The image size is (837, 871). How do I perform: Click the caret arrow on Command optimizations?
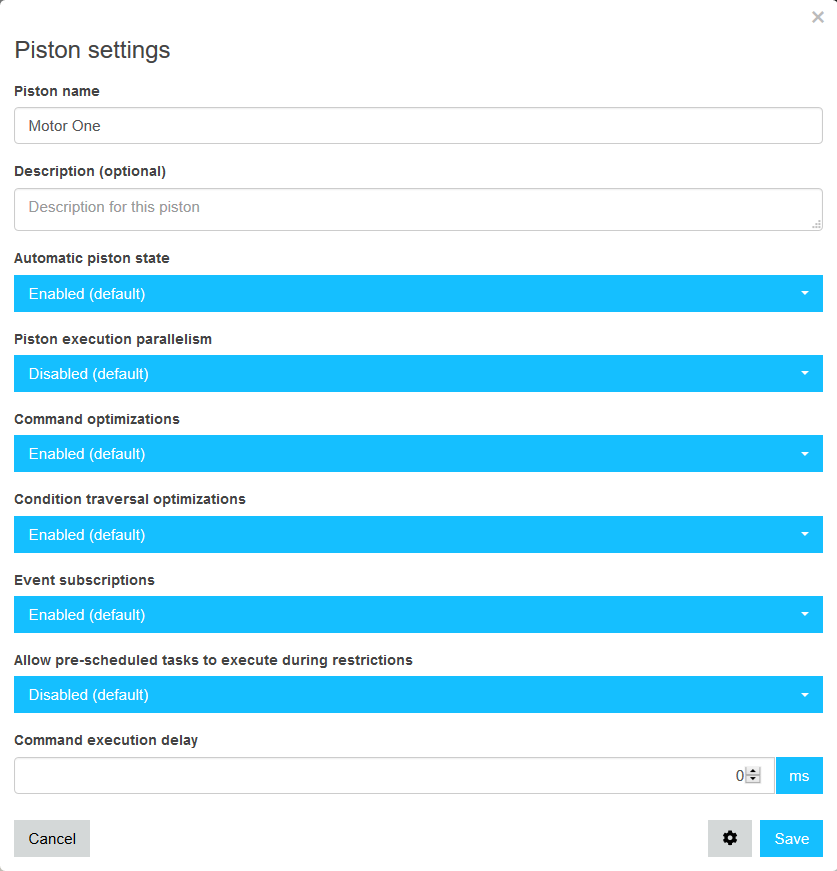click(x=804, y=454)
